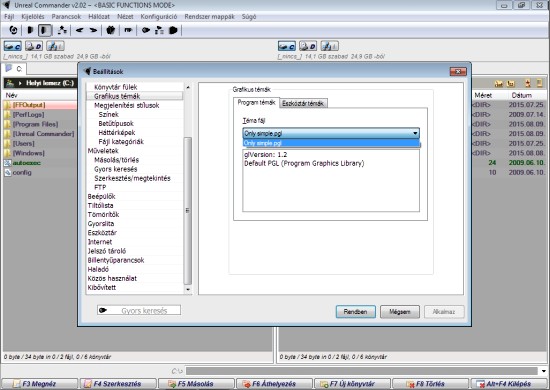Click the directory tree toolbar icon
Screen dimensions: 550x390
(62, 31)
